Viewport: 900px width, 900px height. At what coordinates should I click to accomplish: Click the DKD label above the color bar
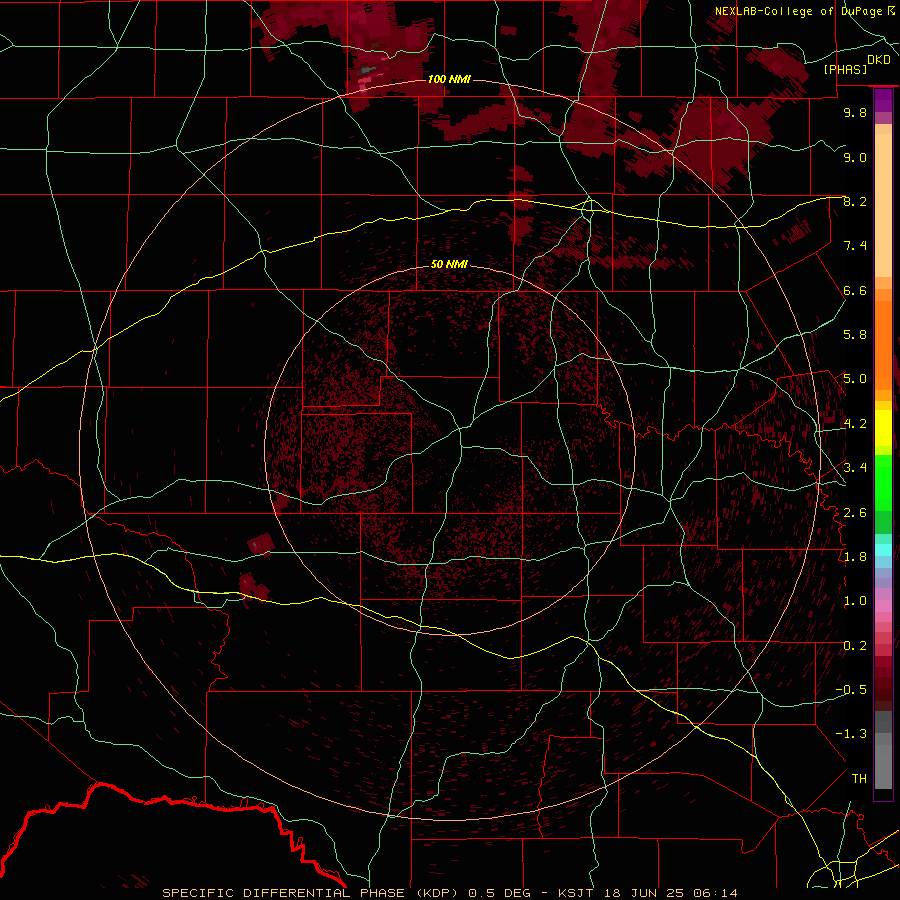point(878,60)
